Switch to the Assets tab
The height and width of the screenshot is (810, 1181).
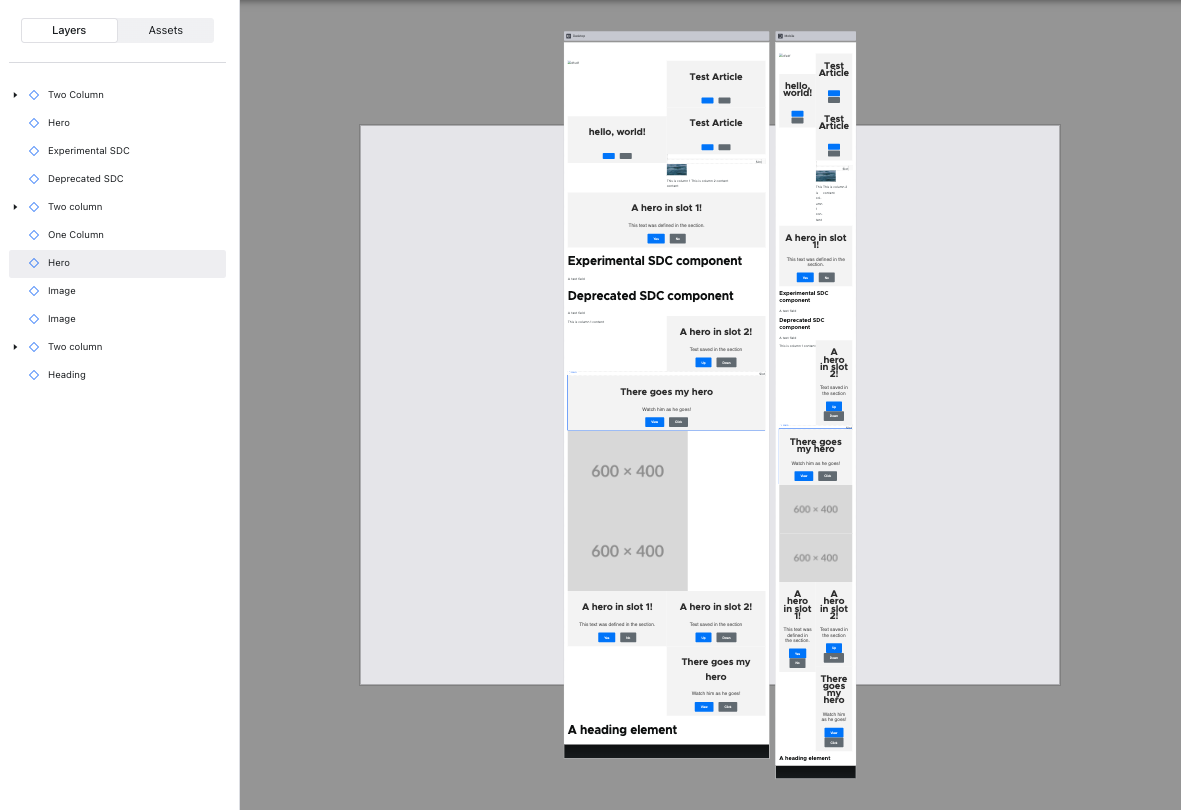click(x=165, y=30)
